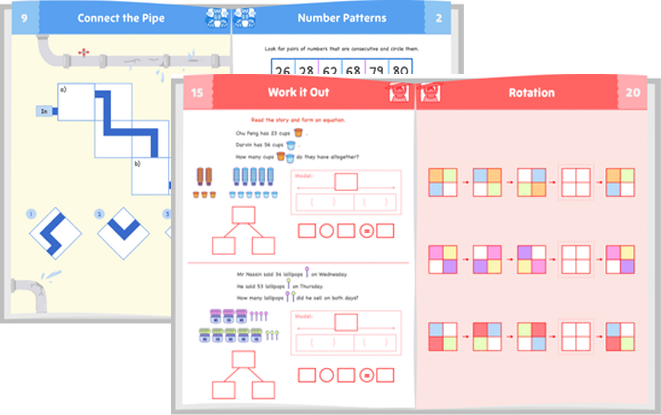Click the top Model answer box in first problem
661x415 pixels.
346,182
